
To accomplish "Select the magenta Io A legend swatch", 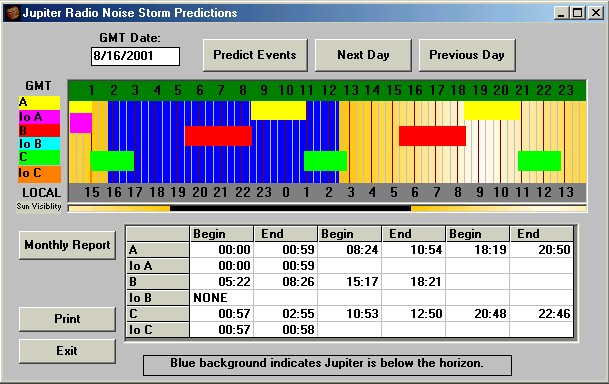I will (x=39, y=116).
